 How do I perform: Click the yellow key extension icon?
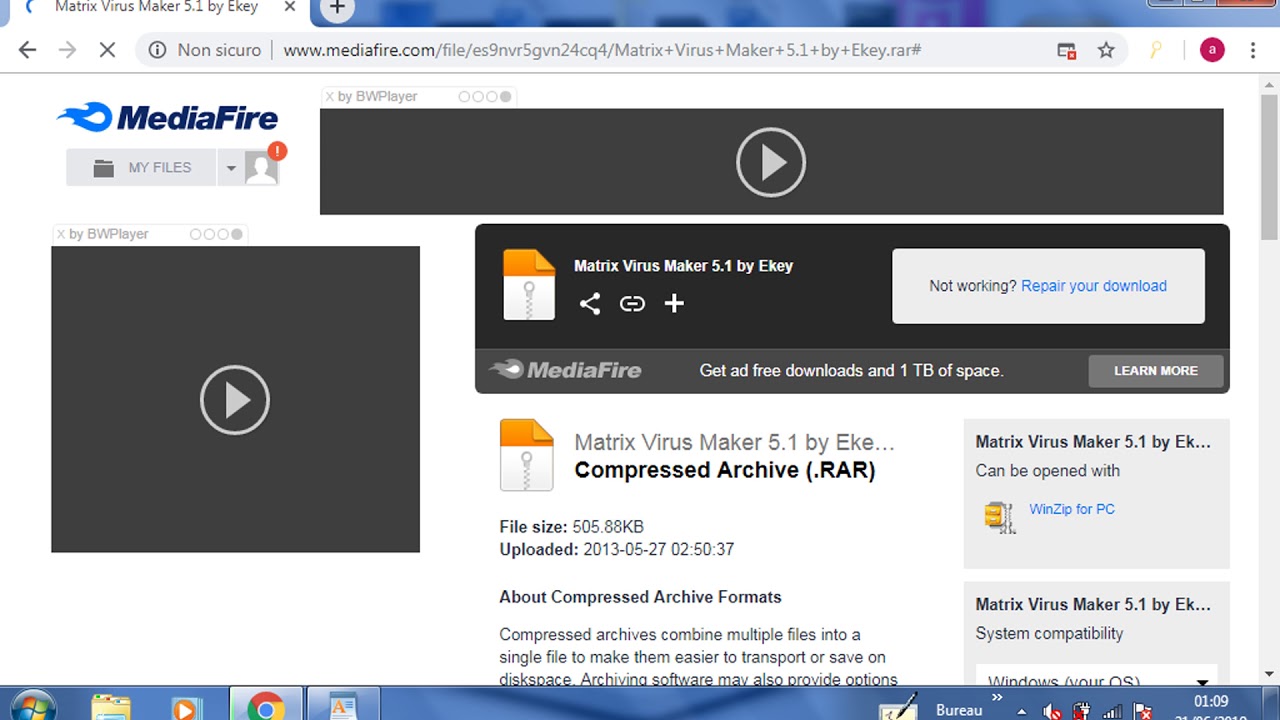tap(1155, 50)
